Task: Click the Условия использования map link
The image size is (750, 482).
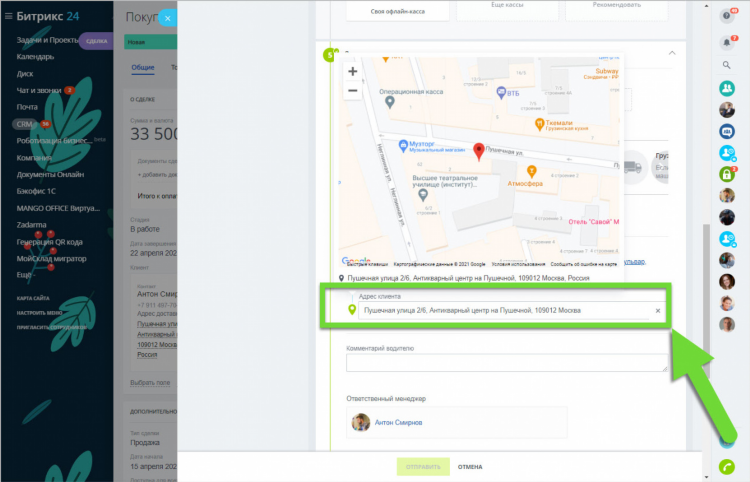Action: pos(518,264)
